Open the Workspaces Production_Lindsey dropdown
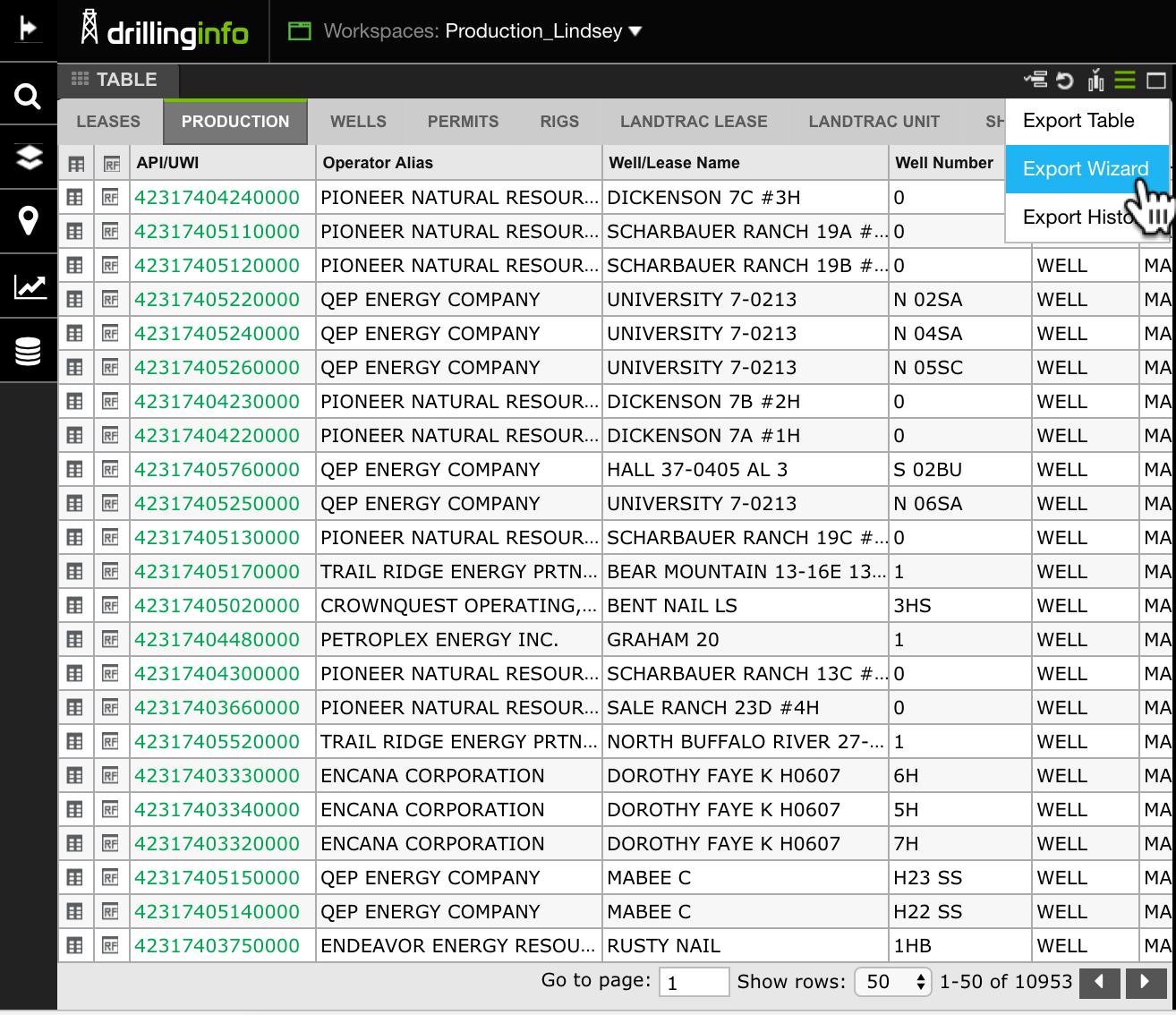1176x1015 pixels. tap(483, 31)
